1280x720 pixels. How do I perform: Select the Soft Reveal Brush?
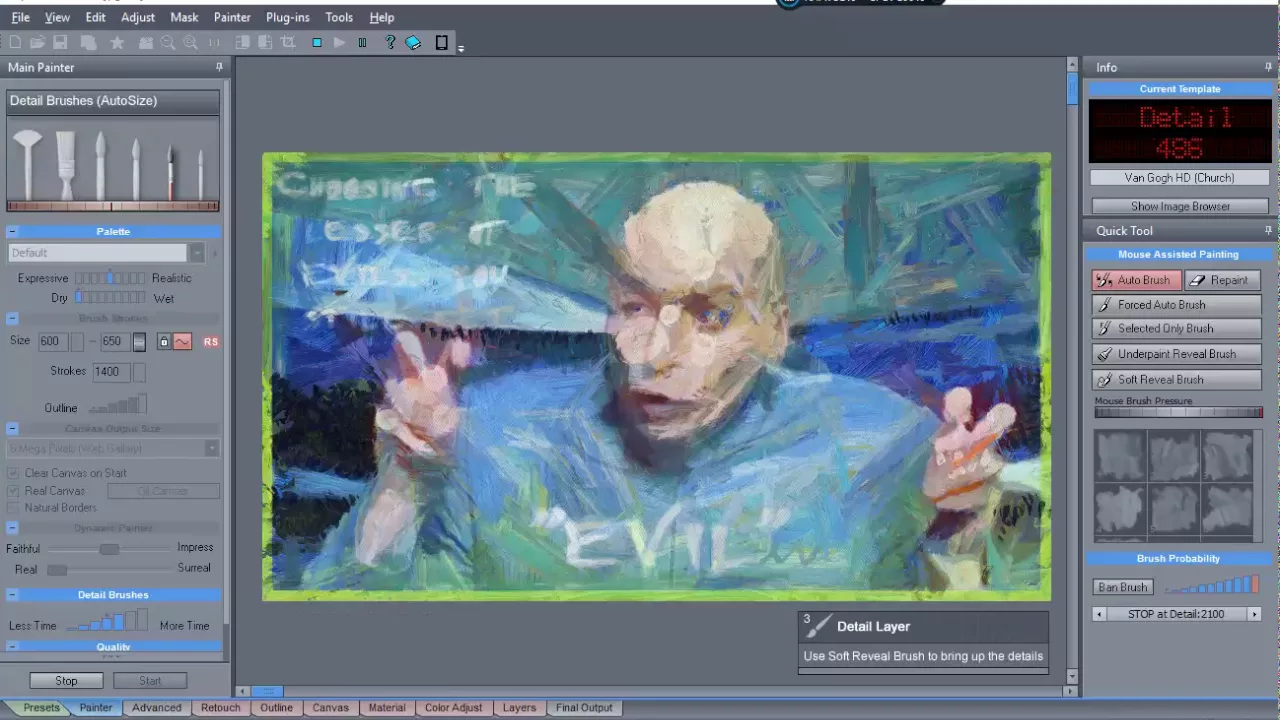click(x=1176, y=380)
